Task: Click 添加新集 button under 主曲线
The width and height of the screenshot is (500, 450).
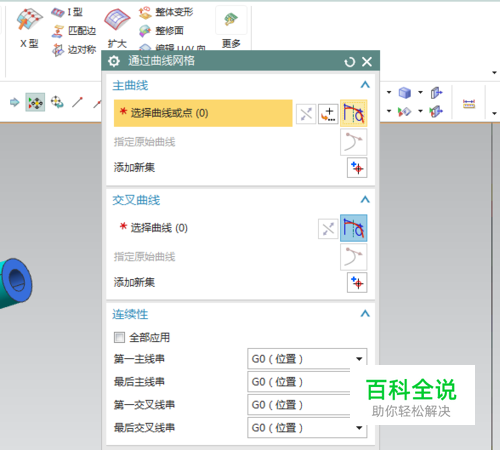Action: (357, 168)
